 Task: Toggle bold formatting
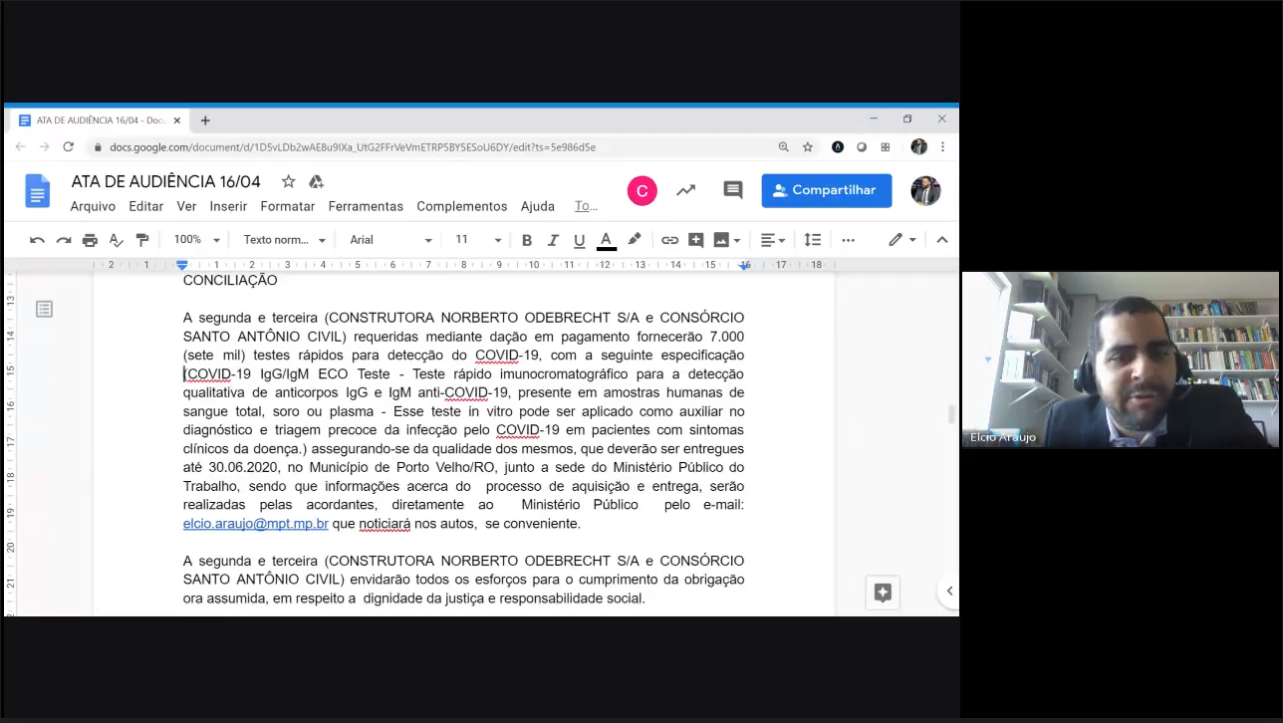coord(526,240)
